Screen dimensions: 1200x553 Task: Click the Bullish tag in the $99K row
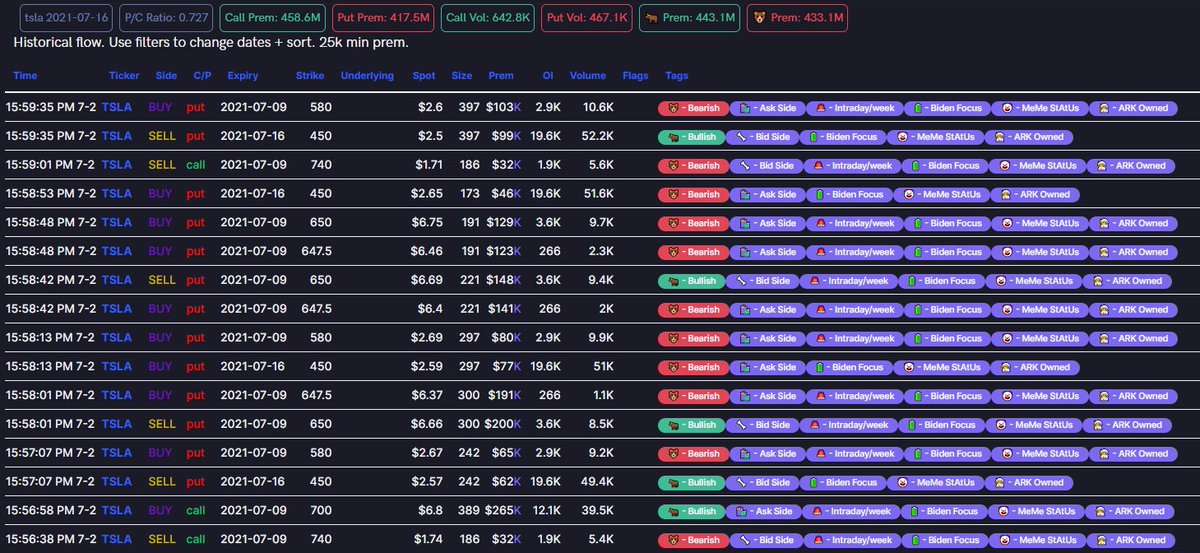click(x=691, y=137)
